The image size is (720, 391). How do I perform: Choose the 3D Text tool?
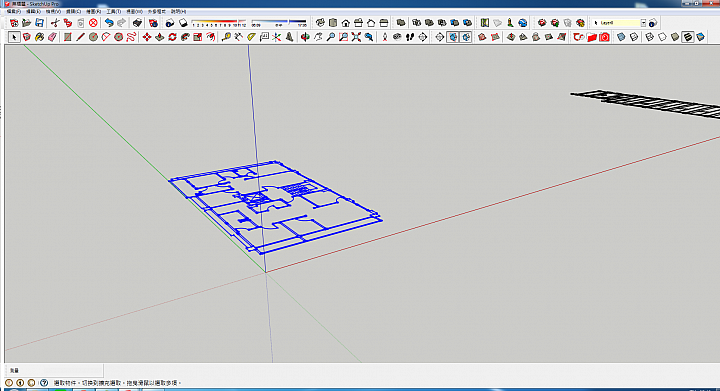(x=289, y=37)
